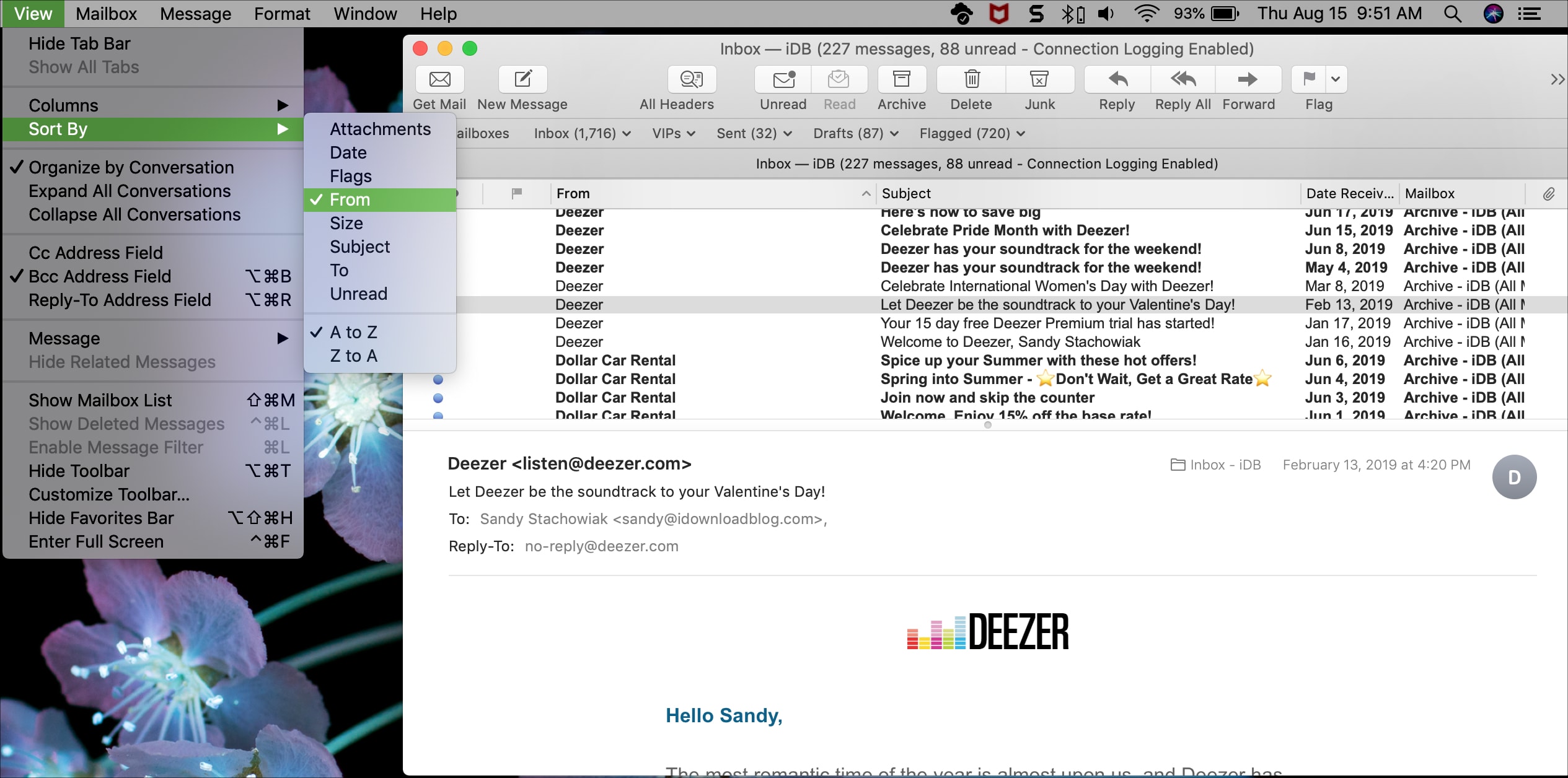Forward the message with arrow icon

coord(1248,79)
